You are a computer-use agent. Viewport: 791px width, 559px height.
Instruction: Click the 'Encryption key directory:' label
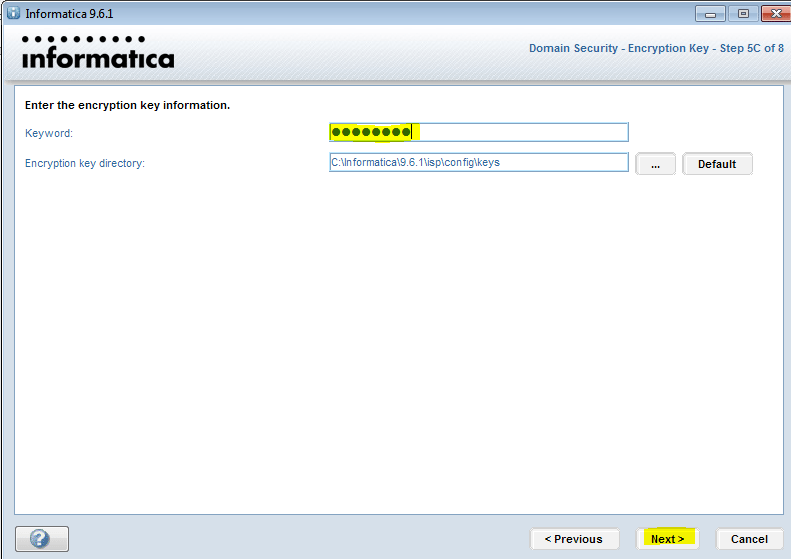coord(85,163)
